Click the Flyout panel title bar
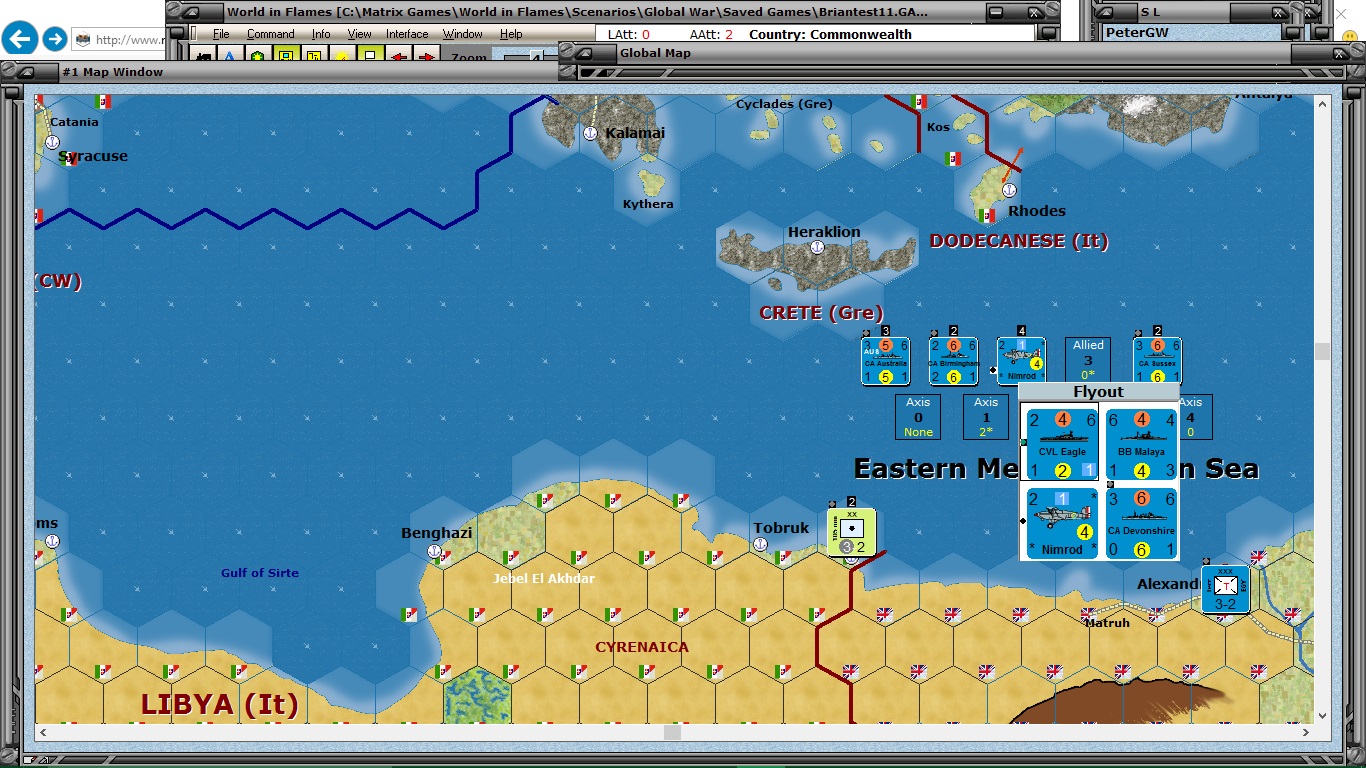 point(1099,392)
